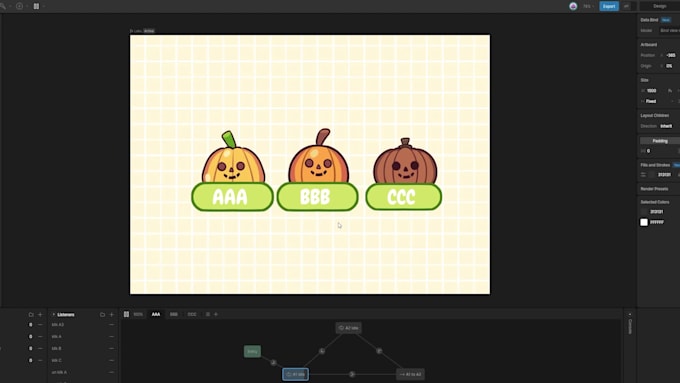680x383 pixels.
Task: Click the dash icon on first listener row
Action: click(111, 324)
